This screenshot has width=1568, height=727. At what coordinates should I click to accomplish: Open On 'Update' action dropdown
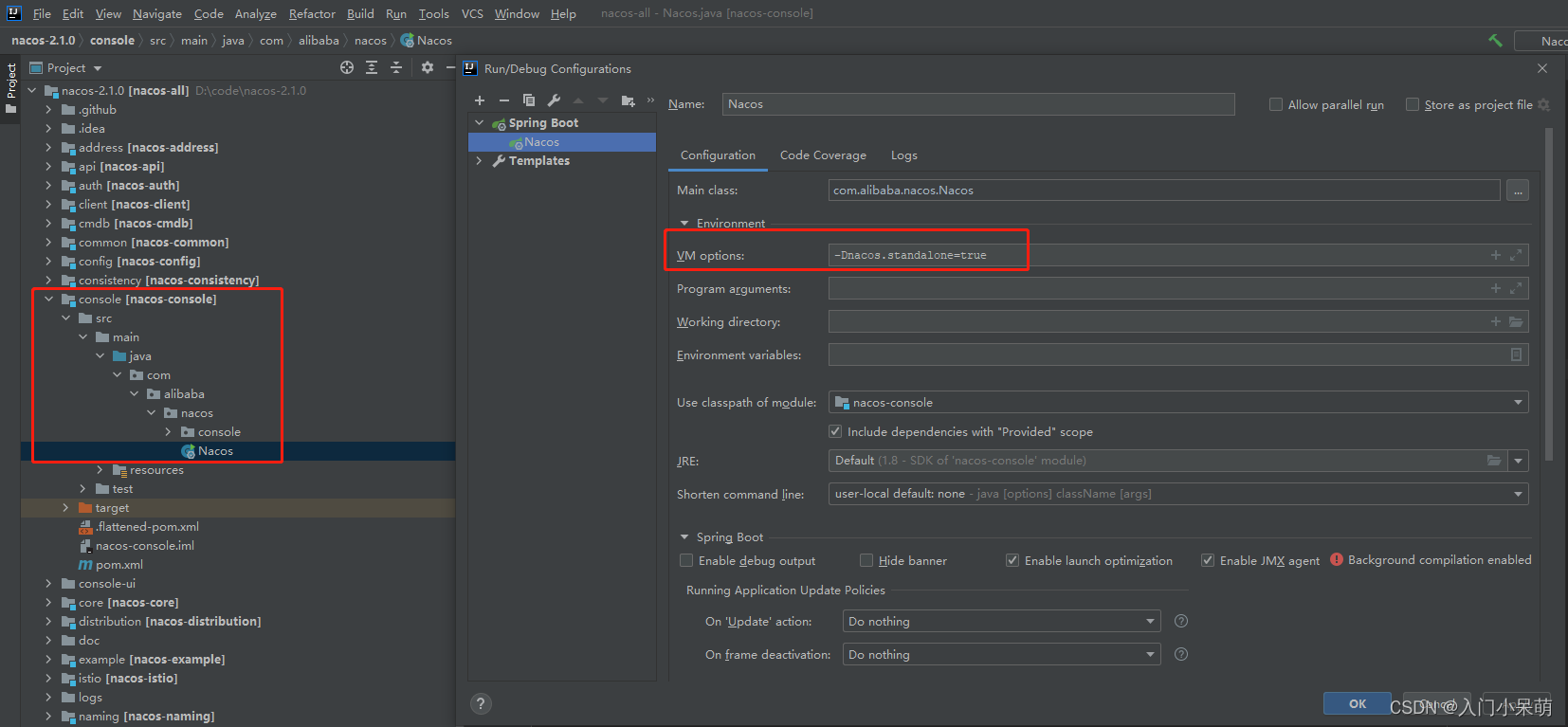tap(1002, 621)
